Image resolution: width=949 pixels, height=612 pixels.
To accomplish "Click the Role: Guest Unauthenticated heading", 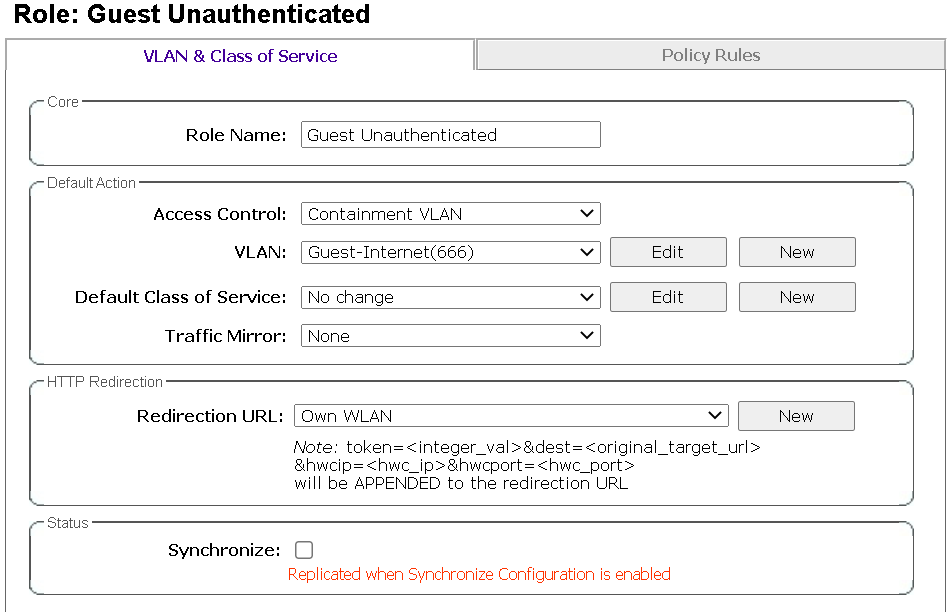I will click(x=192, y=15).
